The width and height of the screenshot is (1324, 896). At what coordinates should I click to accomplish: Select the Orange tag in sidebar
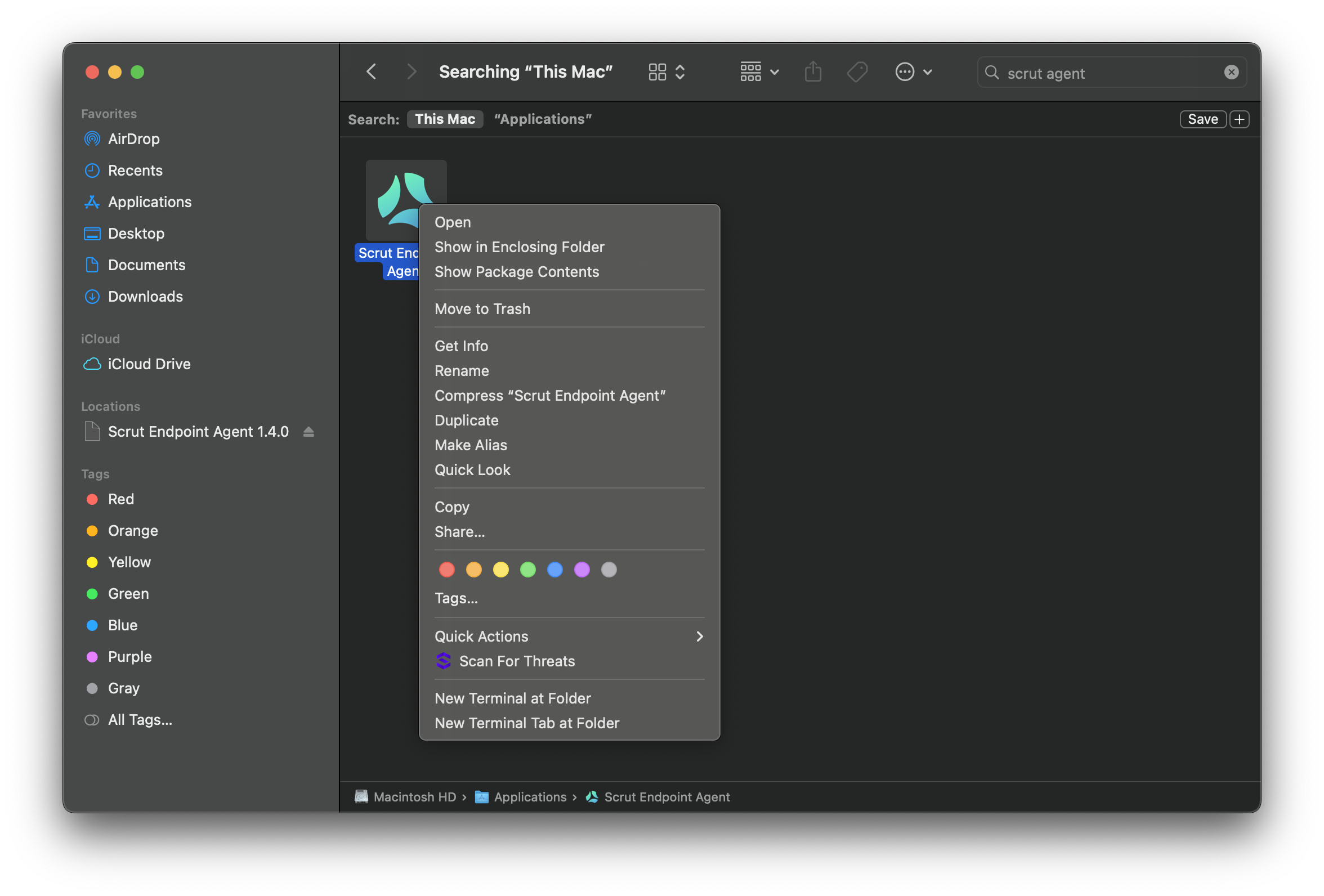[122, 530]
